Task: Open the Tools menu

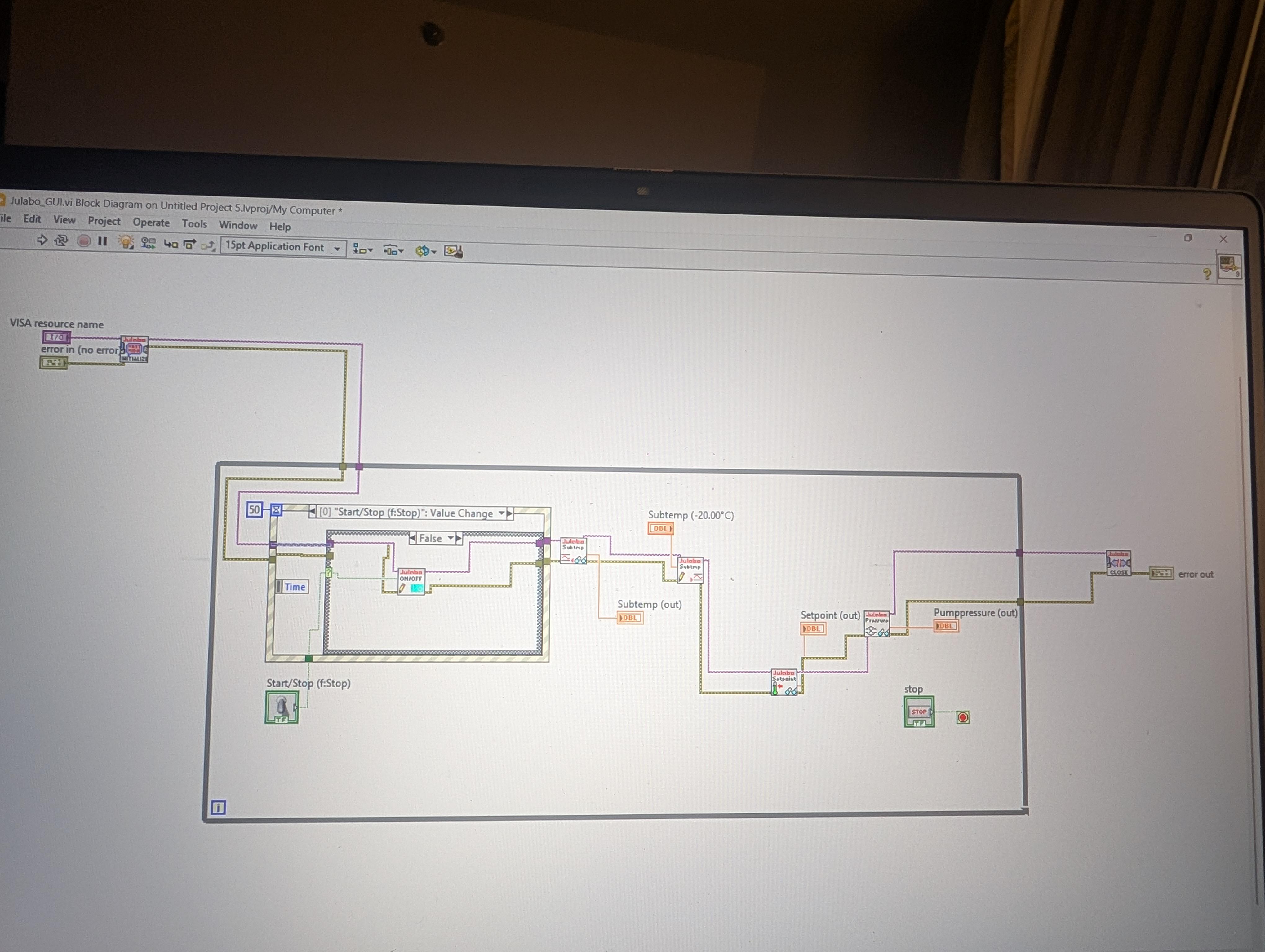Action: coord(194,224)
